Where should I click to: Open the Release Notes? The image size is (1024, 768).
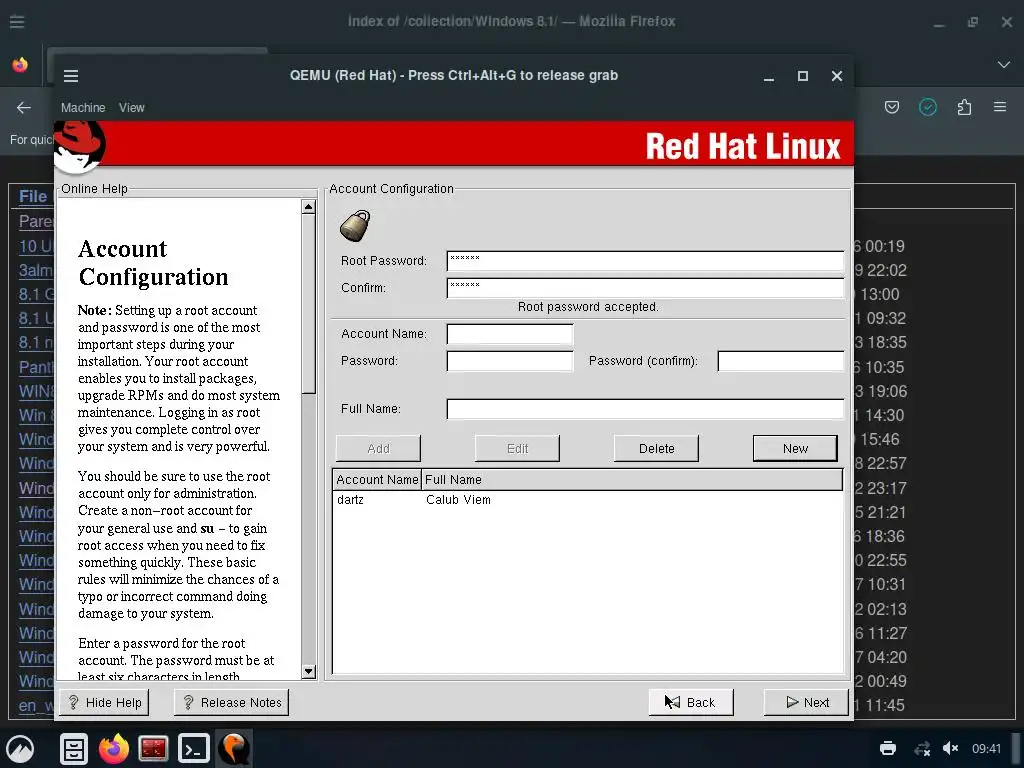point(231,703)
